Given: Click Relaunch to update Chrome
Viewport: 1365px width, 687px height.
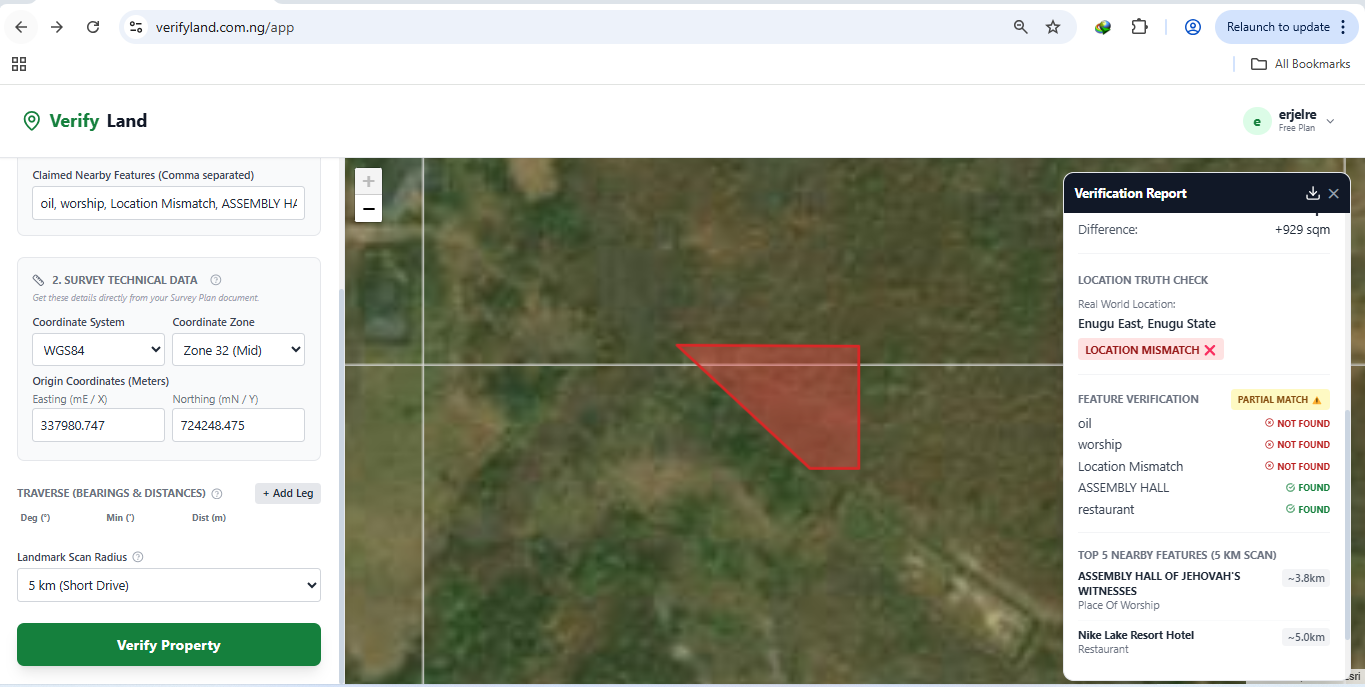Looking at the screenshot, I should pyautogui.click(x=1286, y=27).
